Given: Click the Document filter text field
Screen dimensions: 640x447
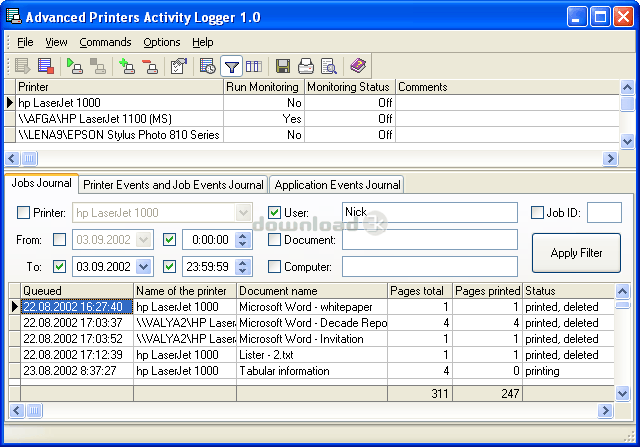Looking at the screenshot, I should click(430, 240).
